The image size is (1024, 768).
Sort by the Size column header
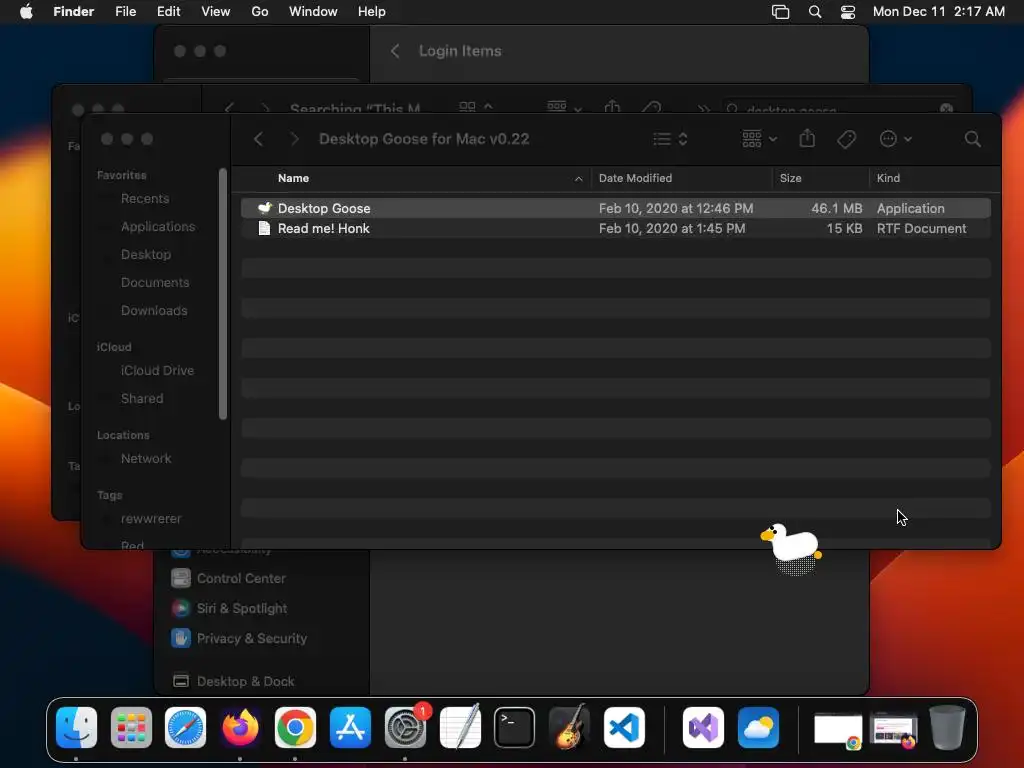tap(790, 178)
